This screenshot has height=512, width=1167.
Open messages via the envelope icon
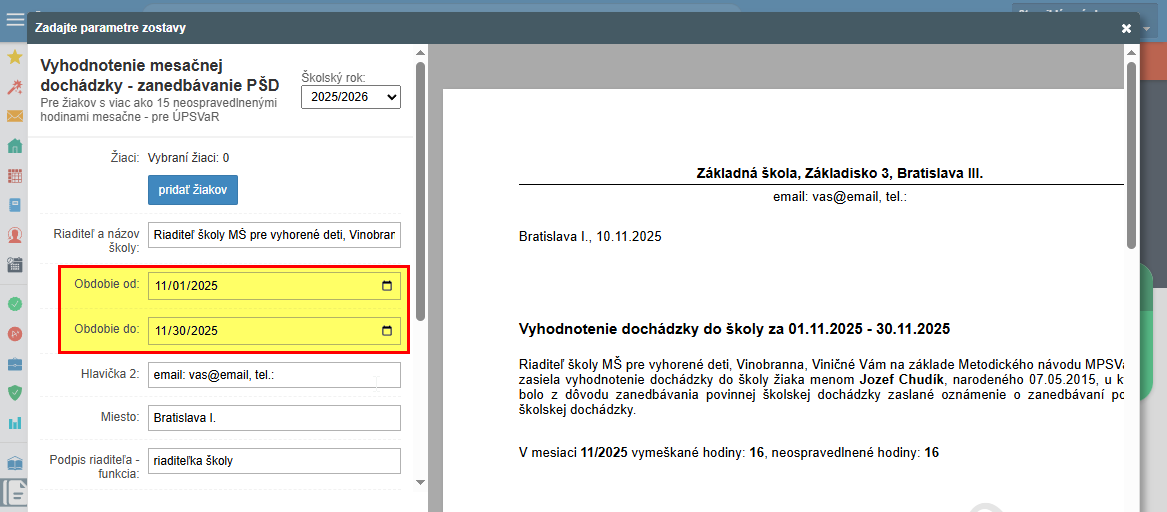click(x=15, y=116)
